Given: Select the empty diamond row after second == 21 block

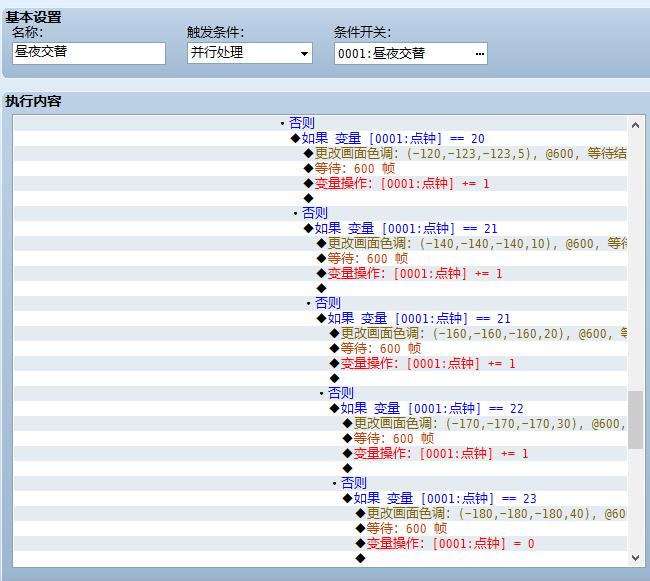Looking at the screenshot, I should pyautogui.click(x=320, y=378).
